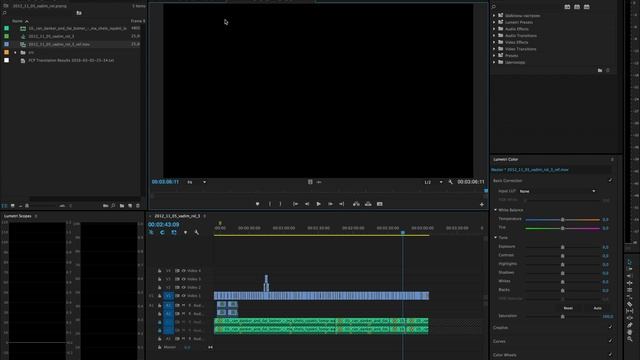This screenshot has width=640, height=360.
Task: Click Mark Out in Program monitor
Action: point(280,204)
